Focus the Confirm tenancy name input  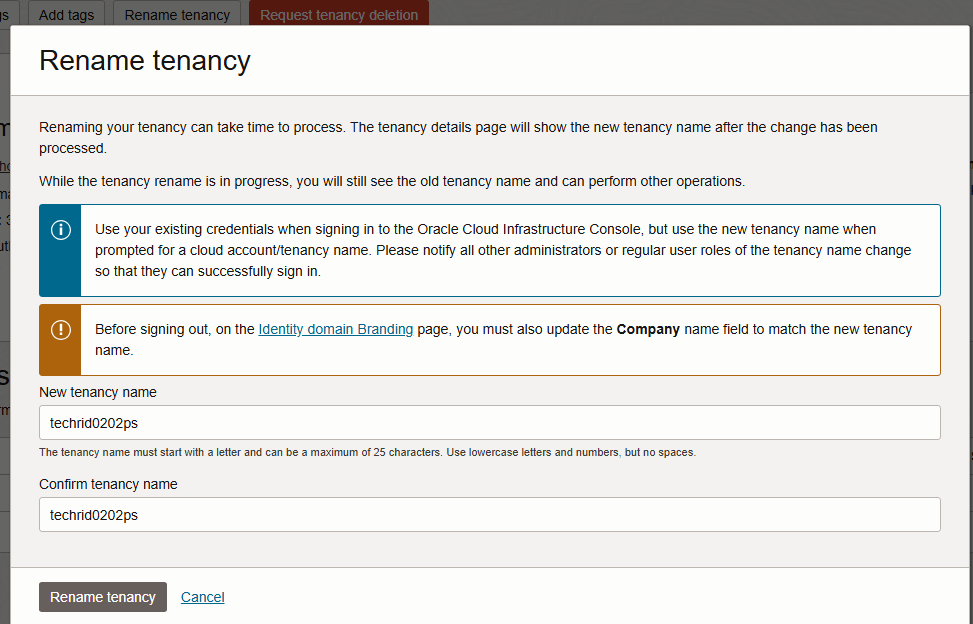click(489, 515)
